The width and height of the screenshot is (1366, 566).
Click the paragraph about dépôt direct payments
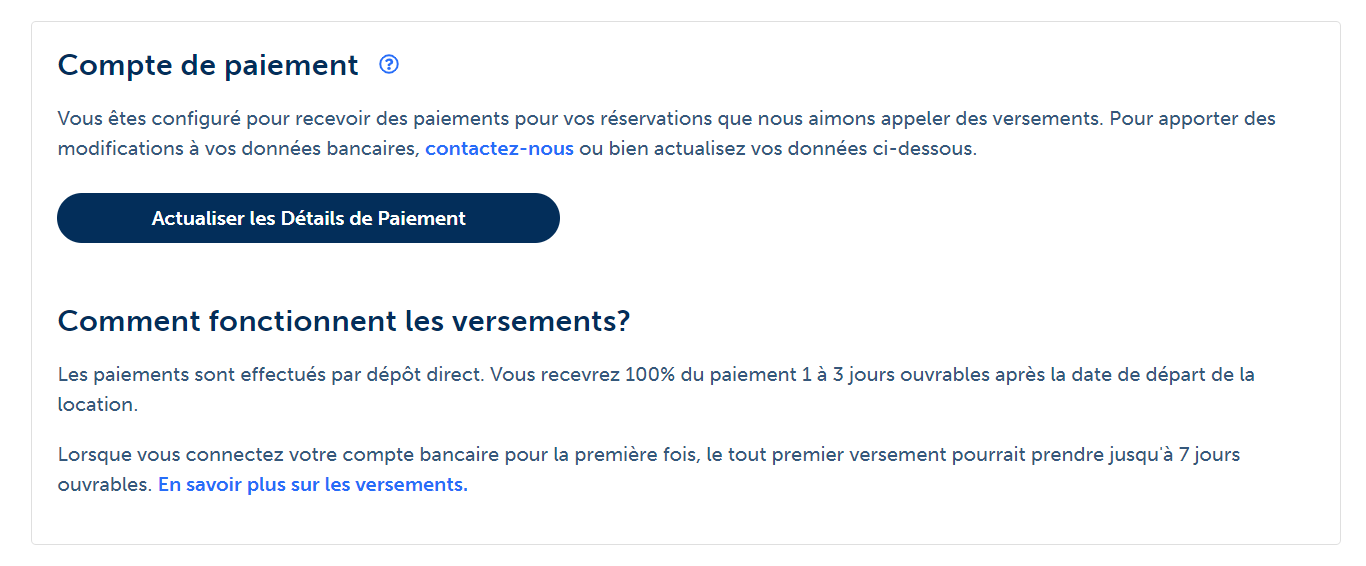pos(656,390)
